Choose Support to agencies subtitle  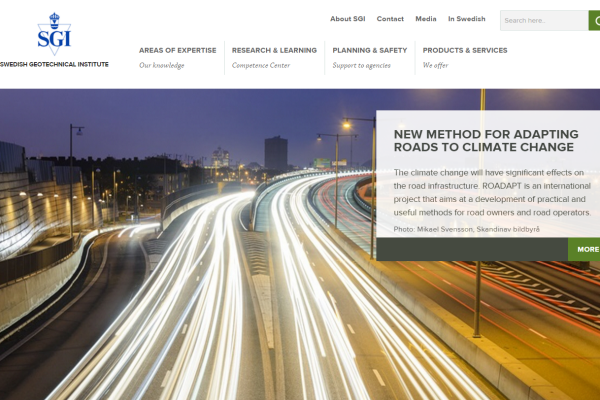click(362, 65)
